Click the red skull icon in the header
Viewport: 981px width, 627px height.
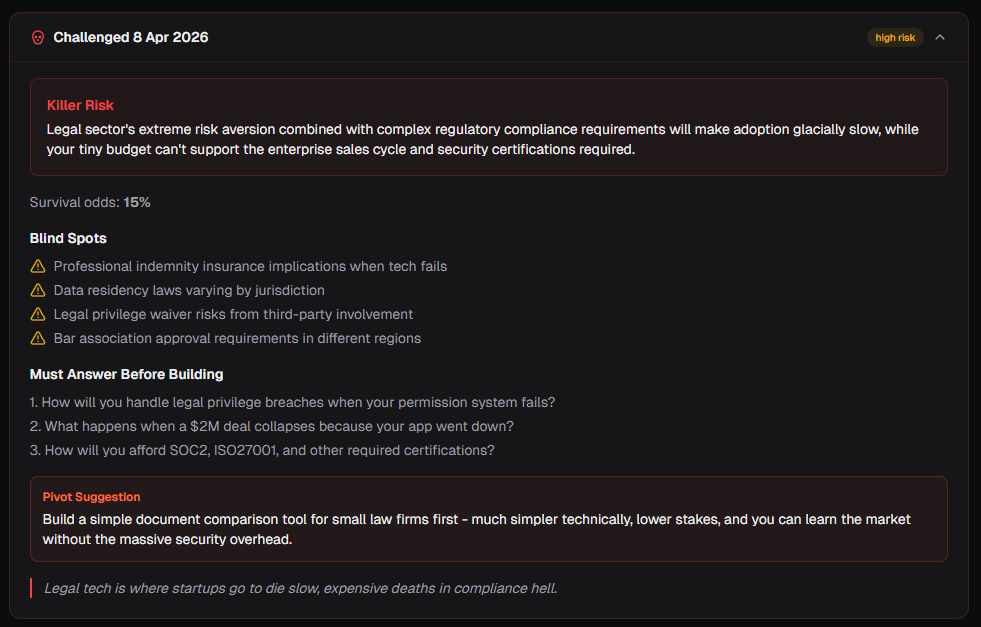37,37
